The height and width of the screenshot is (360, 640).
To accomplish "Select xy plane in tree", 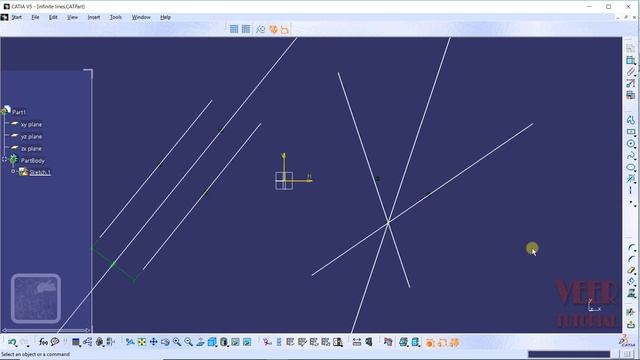I will coord(31,124).
